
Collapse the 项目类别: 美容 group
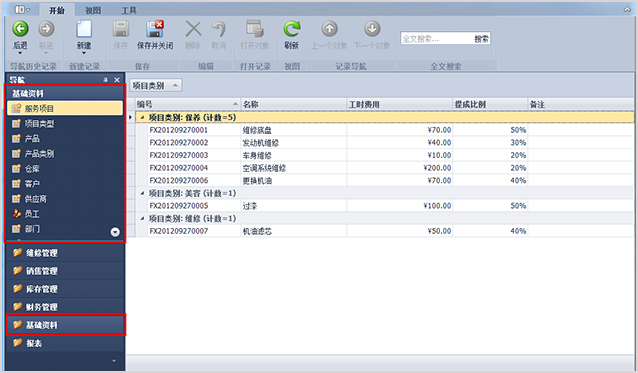click(142, 193)
